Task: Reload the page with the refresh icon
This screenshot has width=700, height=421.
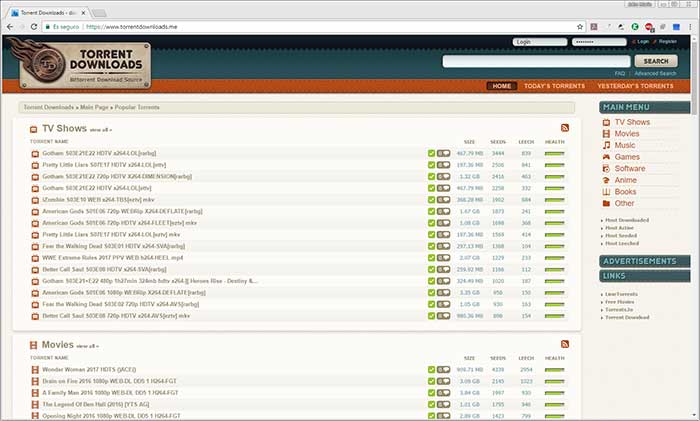Action: coord(33,27)
